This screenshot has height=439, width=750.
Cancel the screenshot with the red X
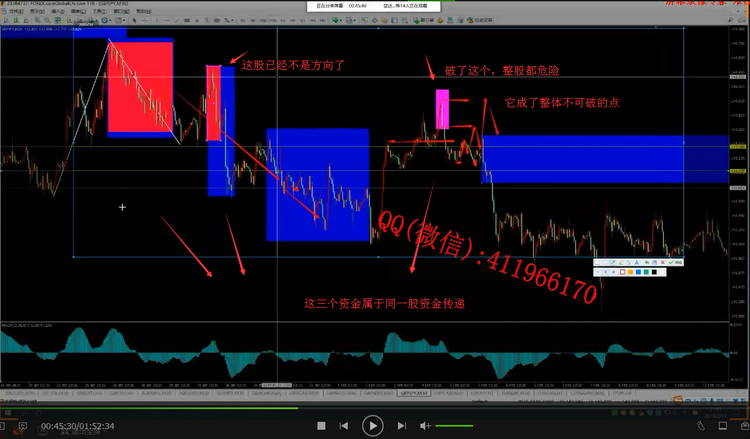(662, 262)
